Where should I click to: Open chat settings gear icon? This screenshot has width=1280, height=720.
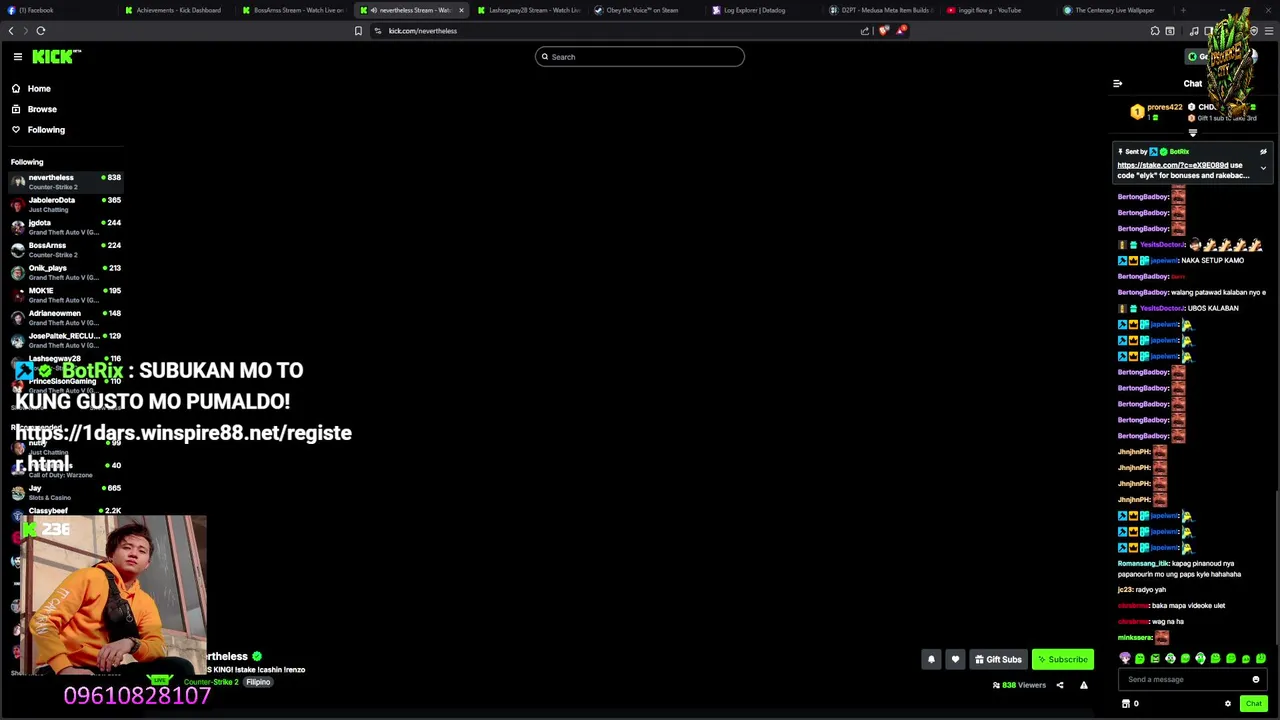[x=1228, y=704]
